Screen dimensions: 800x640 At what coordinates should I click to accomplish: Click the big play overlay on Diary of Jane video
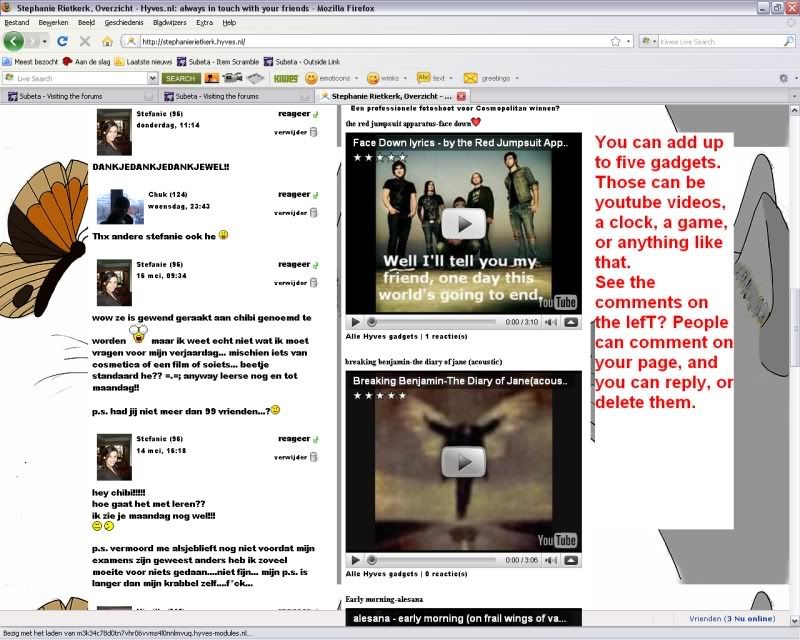463,461
